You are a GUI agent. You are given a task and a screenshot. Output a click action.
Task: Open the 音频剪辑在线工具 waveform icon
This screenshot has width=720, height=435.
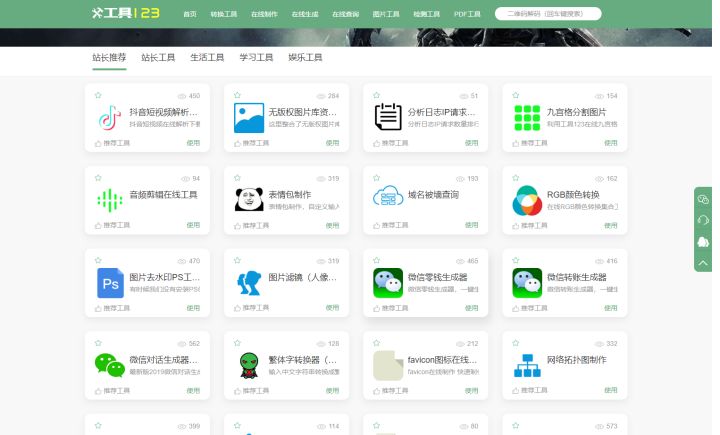110,200
